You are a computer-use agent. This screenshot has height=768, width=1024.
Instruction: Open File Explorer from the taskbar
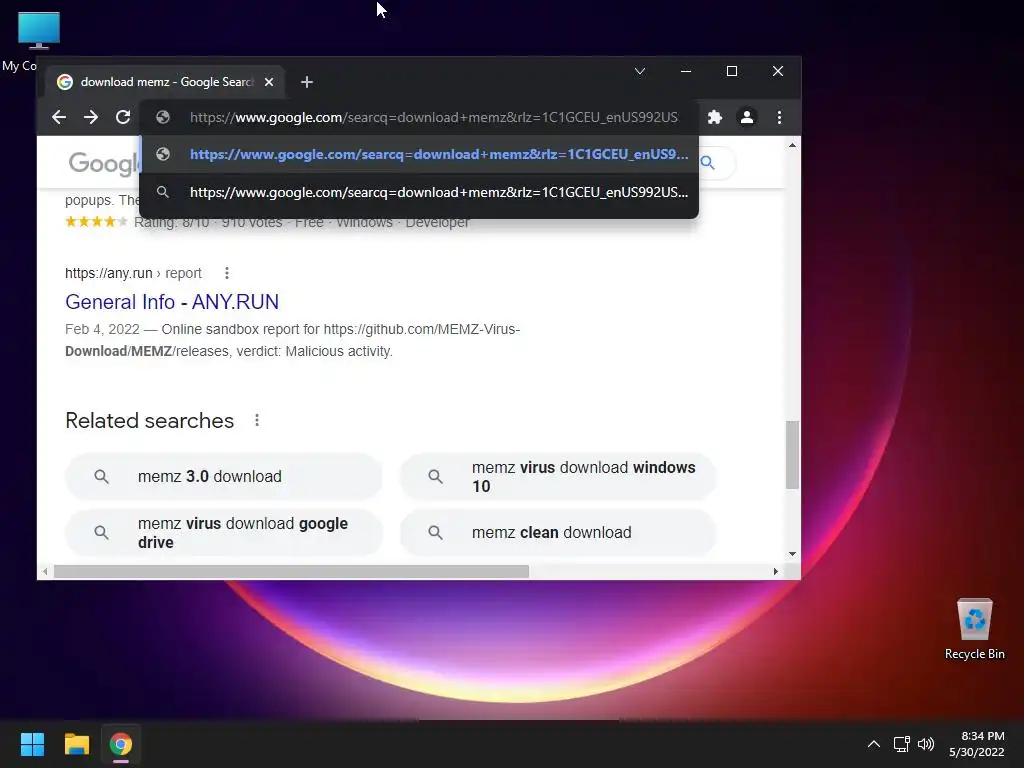pos(76,744)
